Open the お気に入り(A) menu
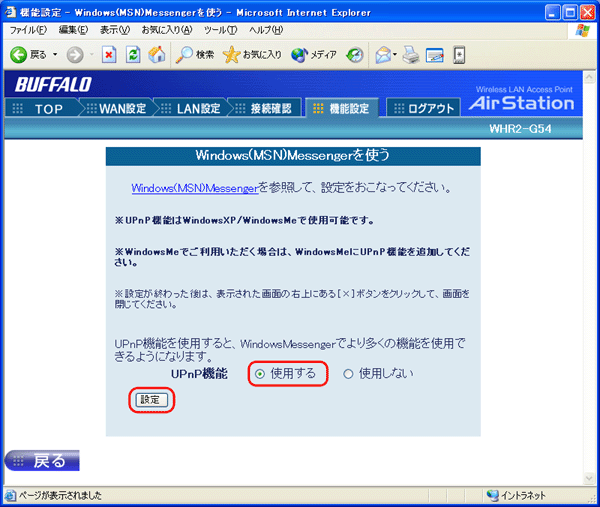 (167, 30)
